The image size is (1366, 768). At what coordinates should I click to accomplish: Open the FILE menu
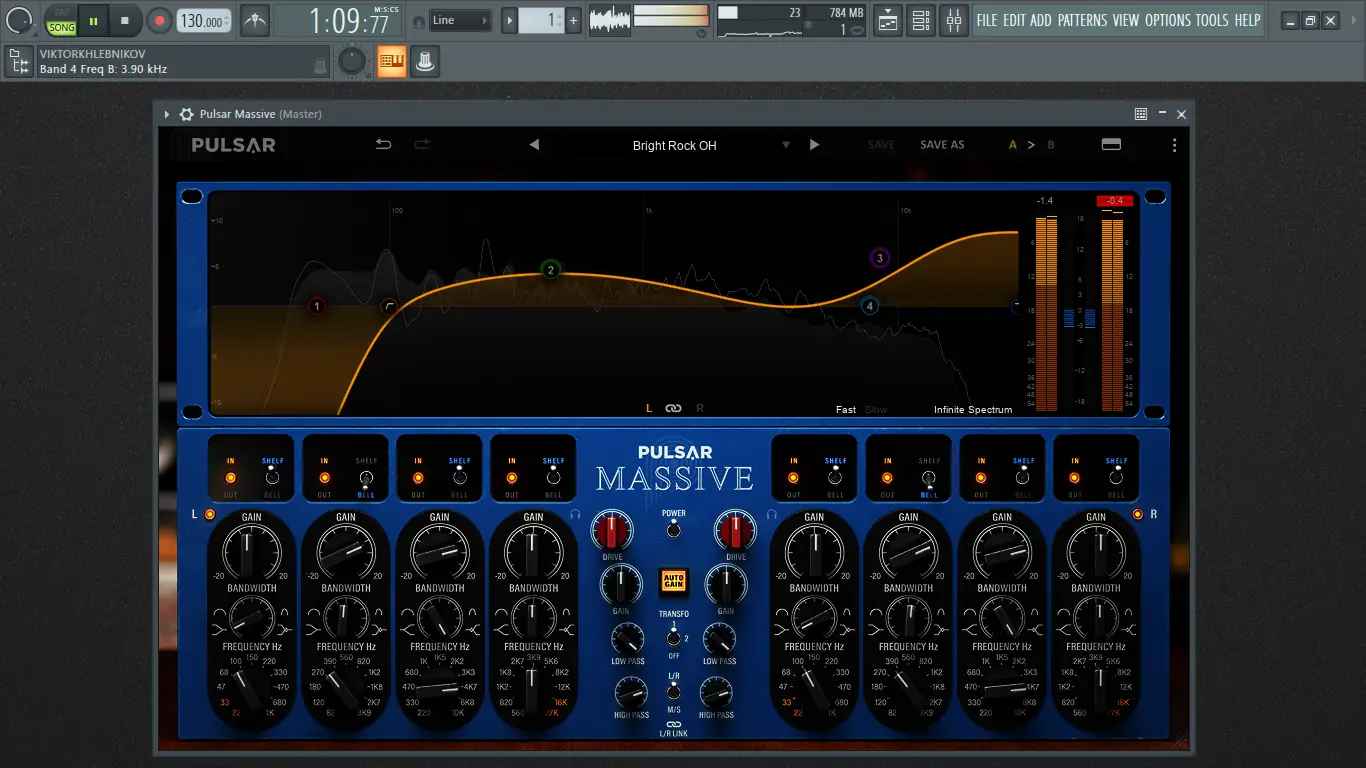[x=987, y=20]
